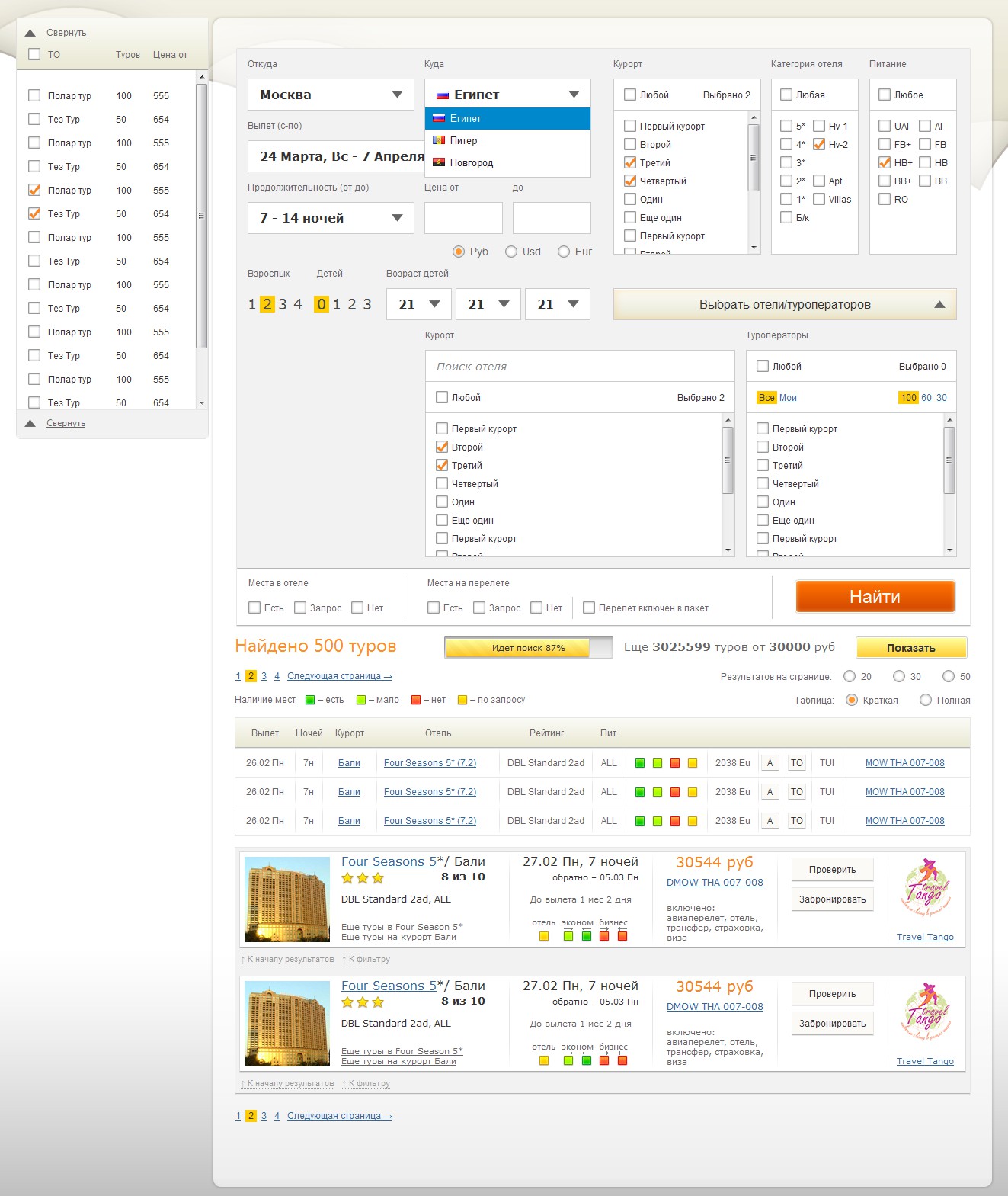The height and width of the screenshot is (1196, 1008).
Task: Click 'Цена до' input field
Action: click(x=552, y=218)
